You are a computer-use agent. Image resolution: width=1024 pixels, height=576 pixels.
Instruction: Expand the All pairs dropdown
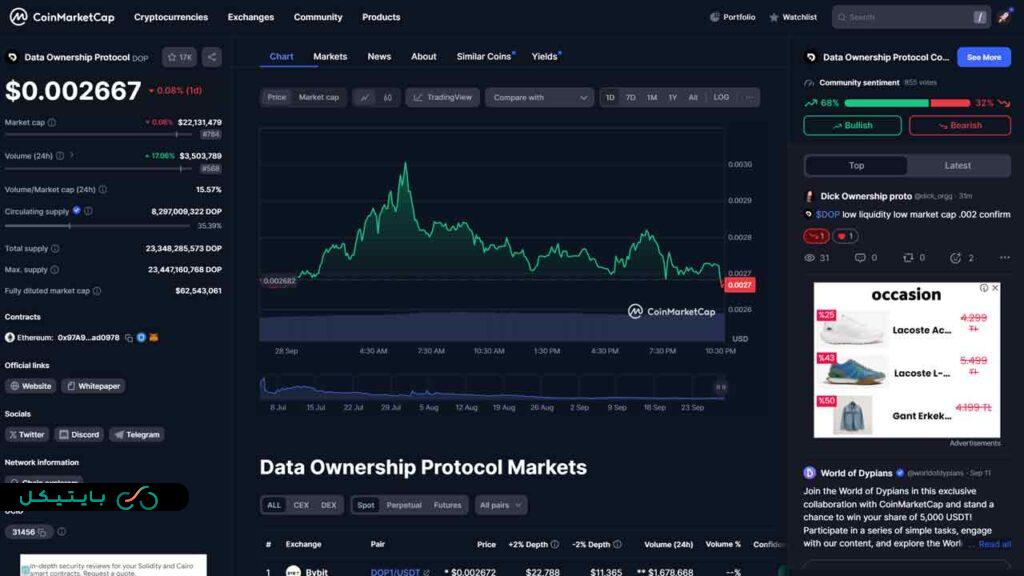coord(501,505)
